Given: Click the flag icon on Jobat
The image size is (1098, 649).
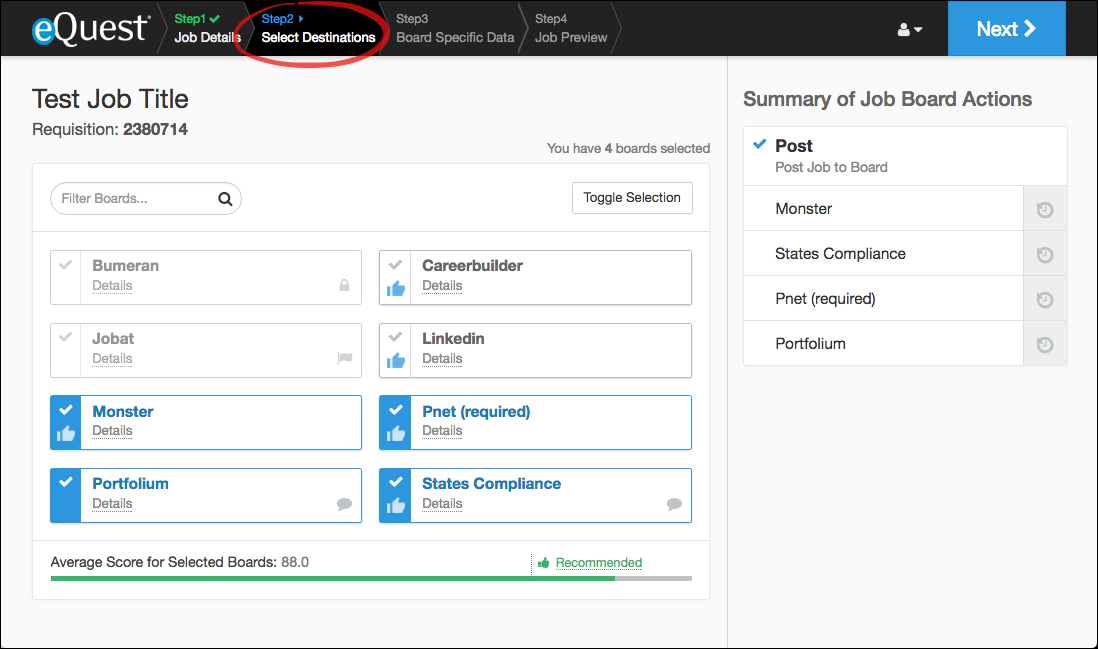Looking at the screenshot, I should 345,359.
